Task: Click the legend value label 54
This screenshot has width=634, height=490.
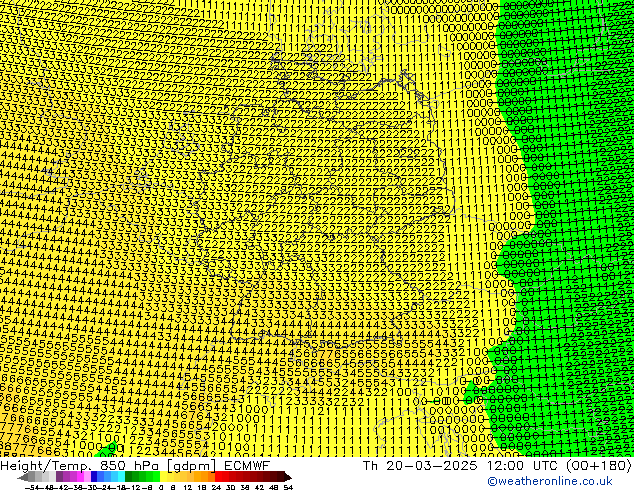Action: pyautogui.click(x=288, y=487)
